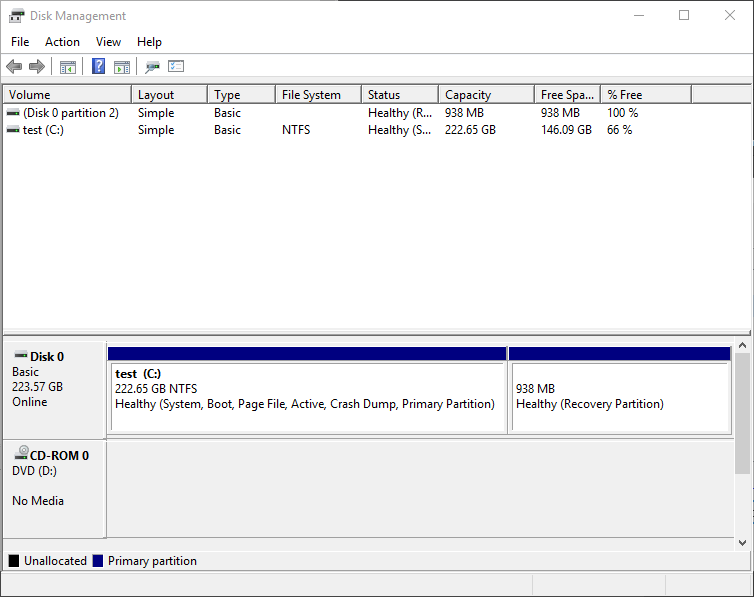Click the Back arrow toolbar icon
The image size is (754, 597).
click(x=14, y=67)
